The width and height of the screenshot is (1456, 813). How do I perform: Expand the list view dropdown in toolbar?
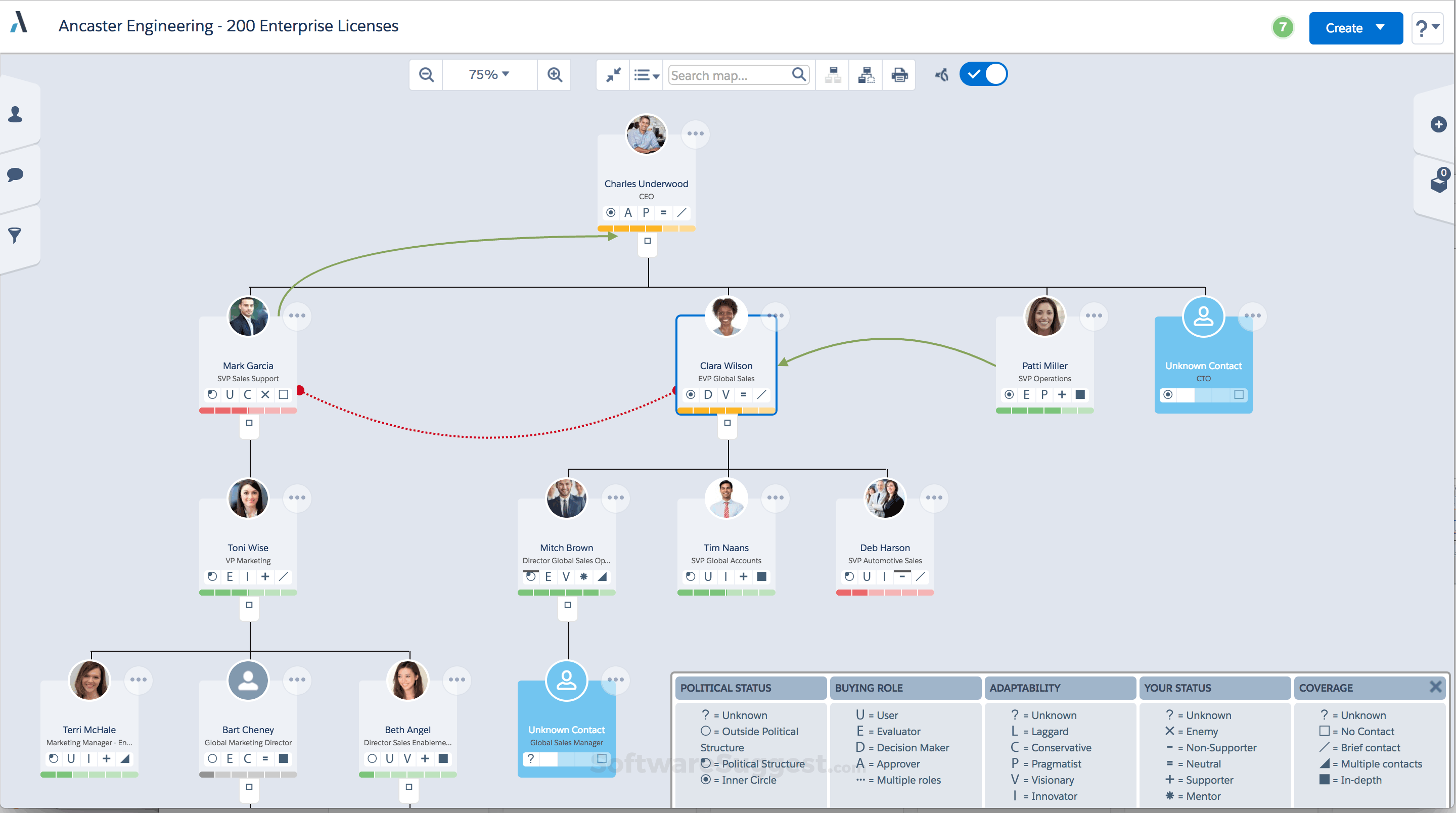646,74
